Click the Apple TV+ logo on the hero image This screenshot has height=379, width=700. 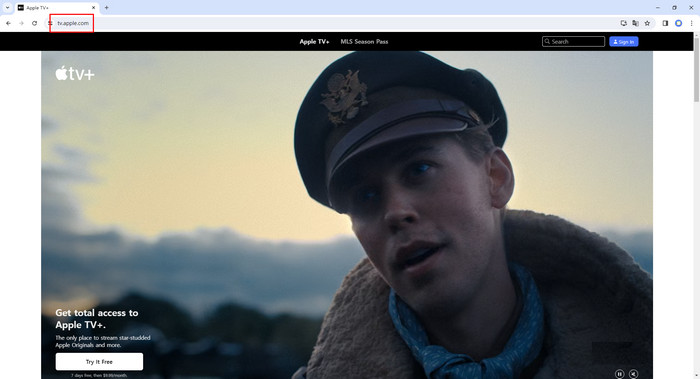point(75,74)
